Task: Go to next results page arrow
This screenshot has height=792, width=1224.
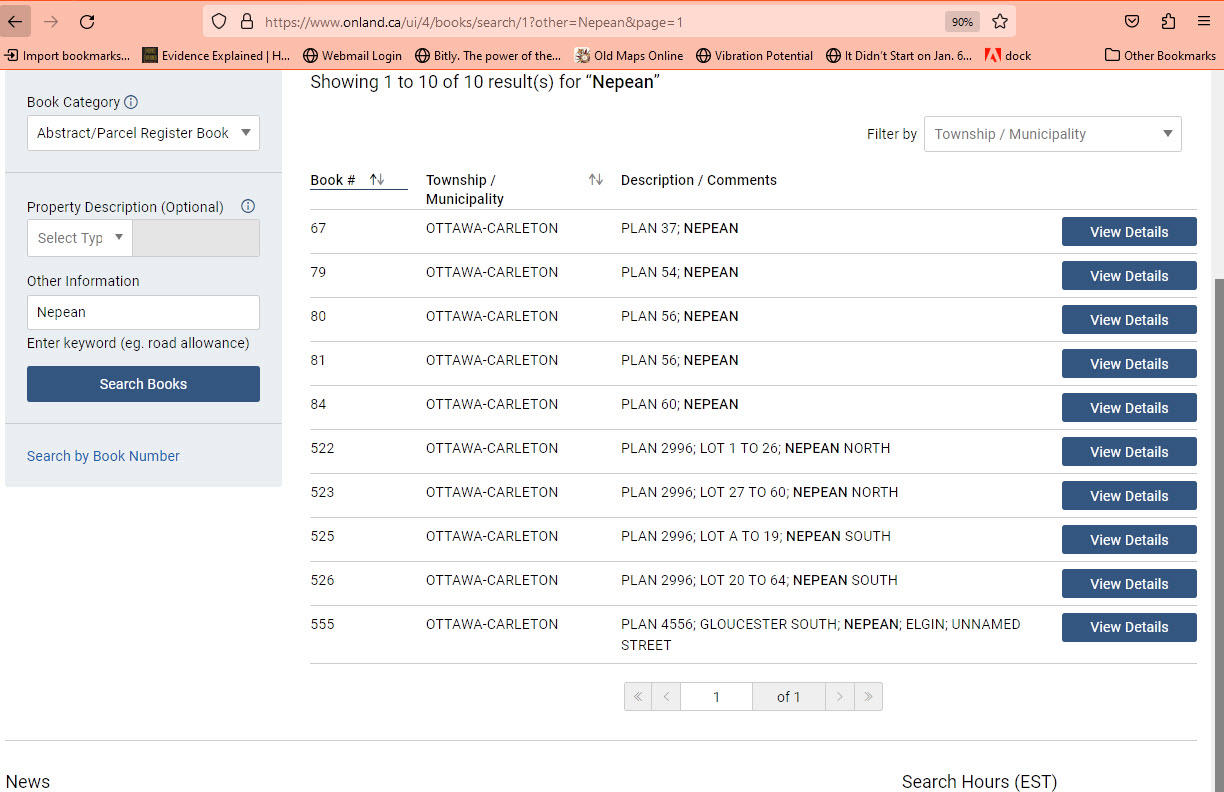Action: (x=840, y=697)
